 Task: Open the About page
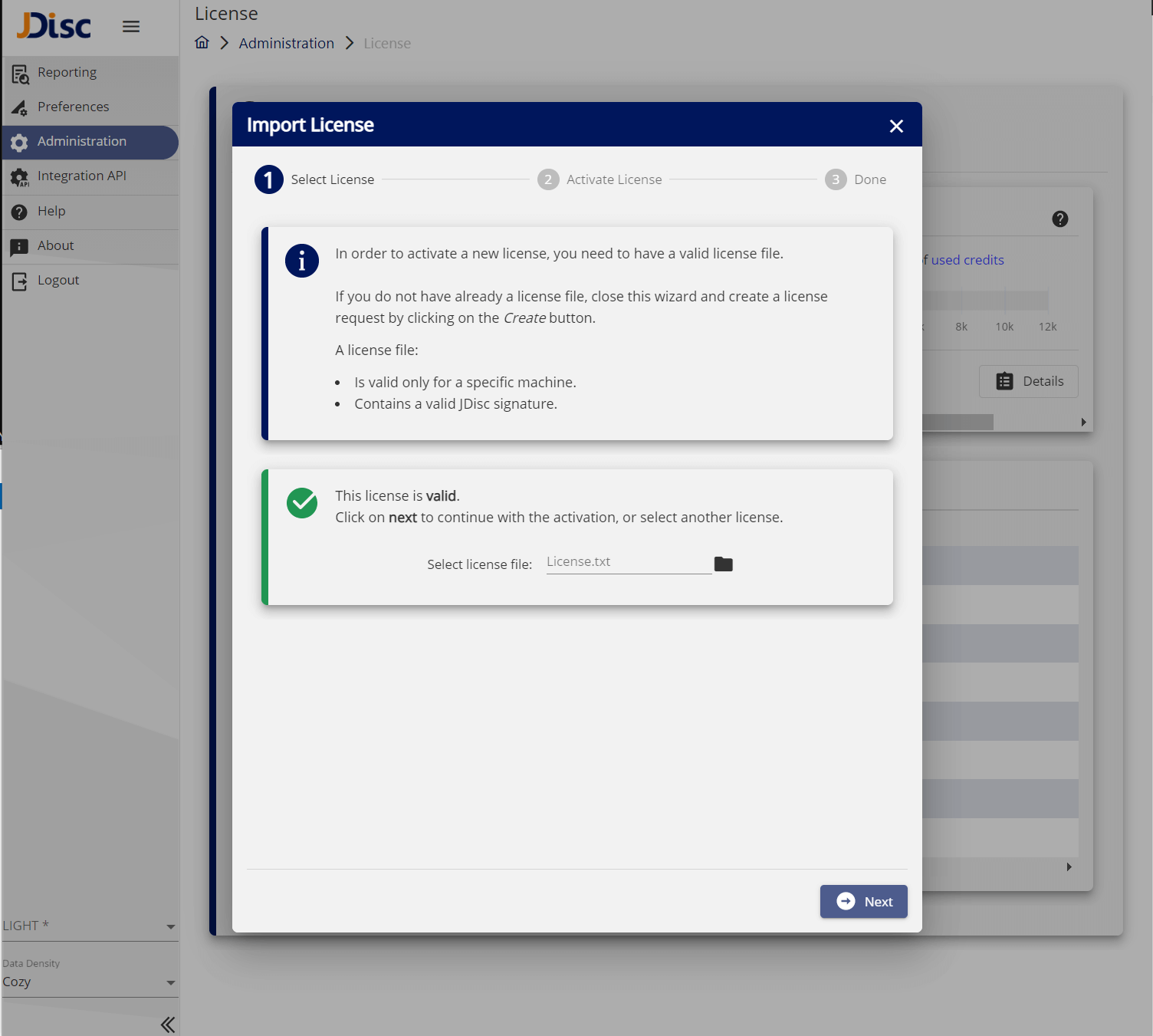pyautogui.click(x=55, y=246)
